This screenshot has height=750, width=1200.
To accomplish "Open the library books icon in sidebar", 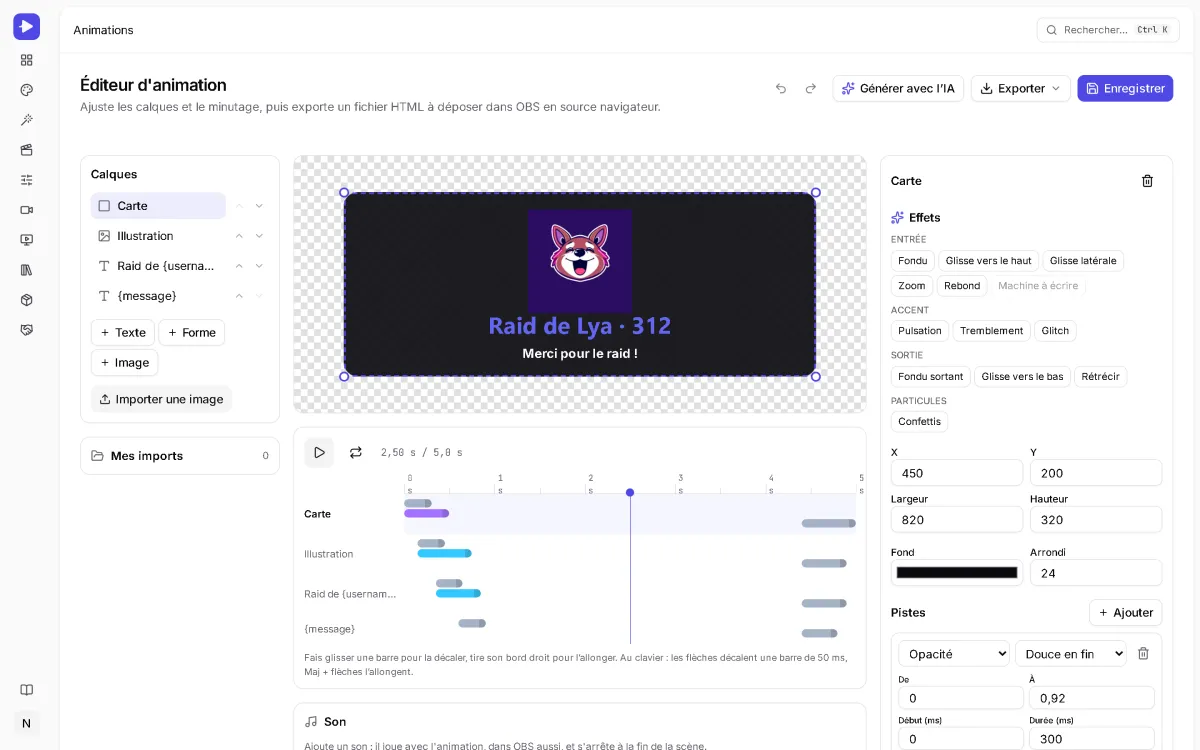I will (x=26, y=270).
